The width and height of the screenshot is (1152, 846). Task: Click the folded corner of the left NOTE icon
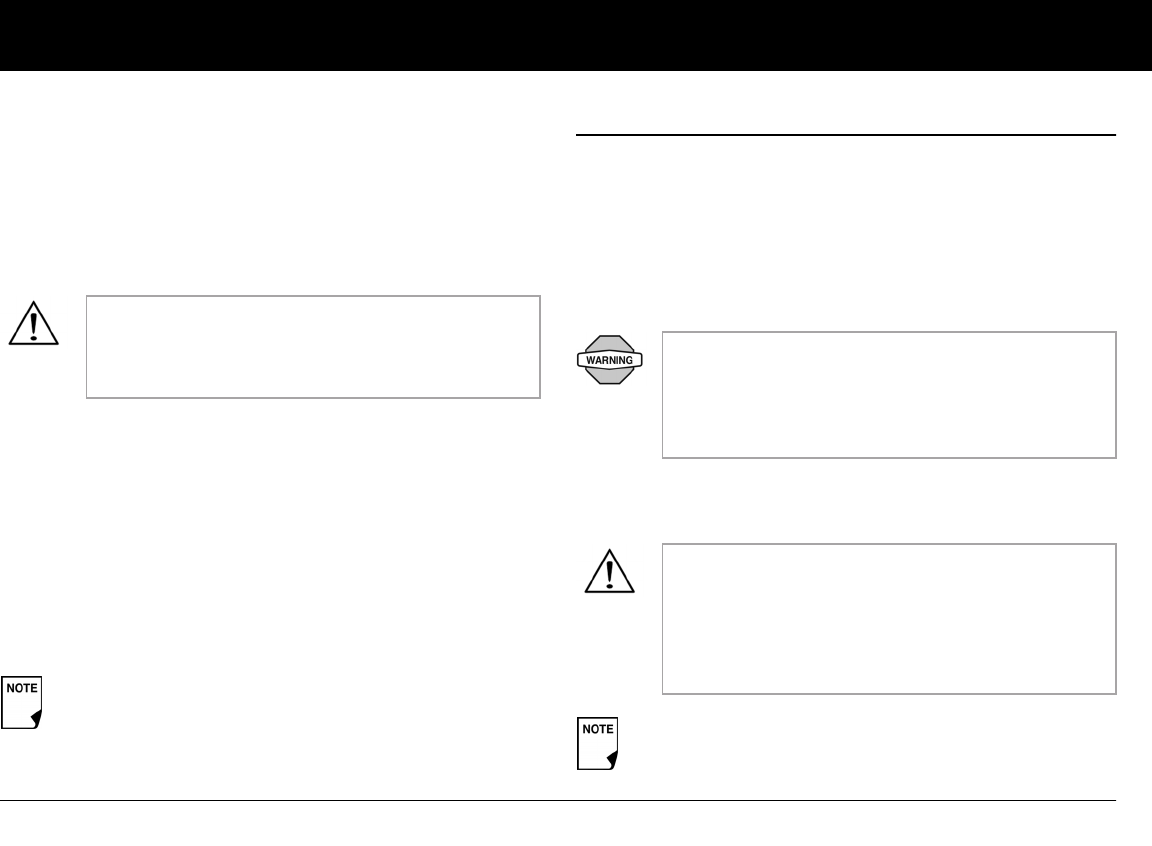point(37,720)
